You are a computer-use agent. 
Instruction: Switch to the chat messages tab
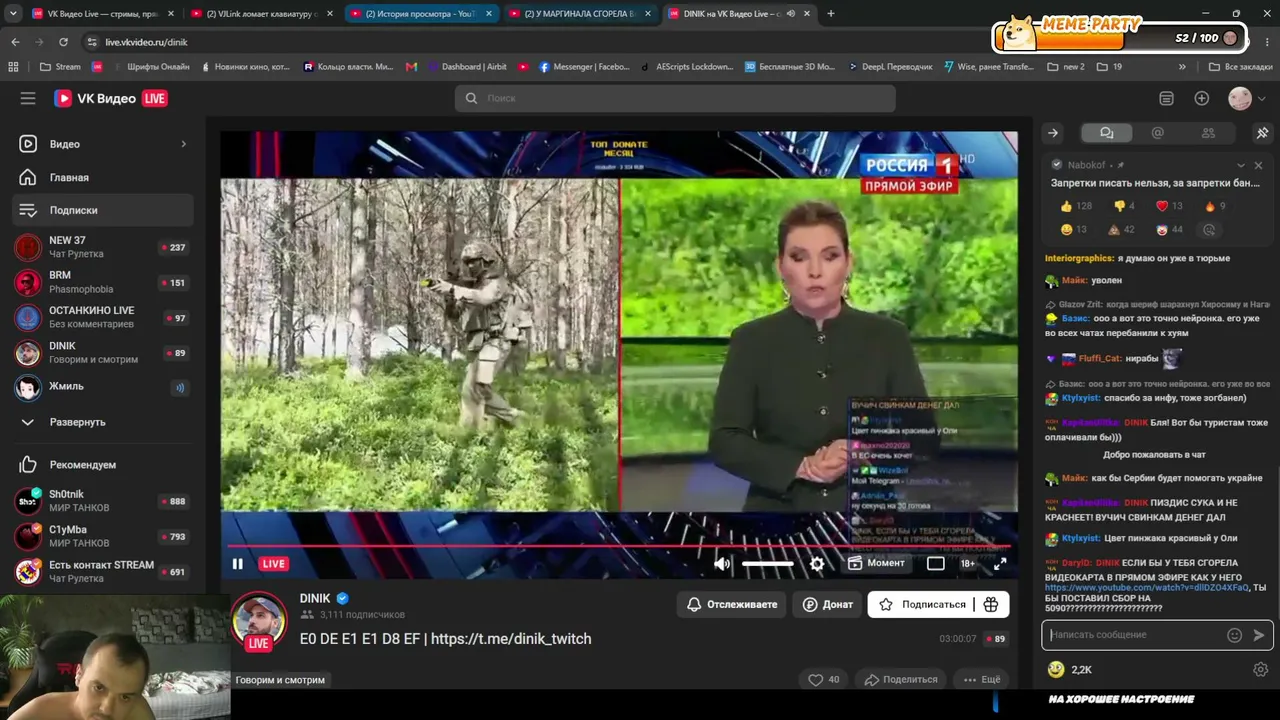tap(1106, 133)
